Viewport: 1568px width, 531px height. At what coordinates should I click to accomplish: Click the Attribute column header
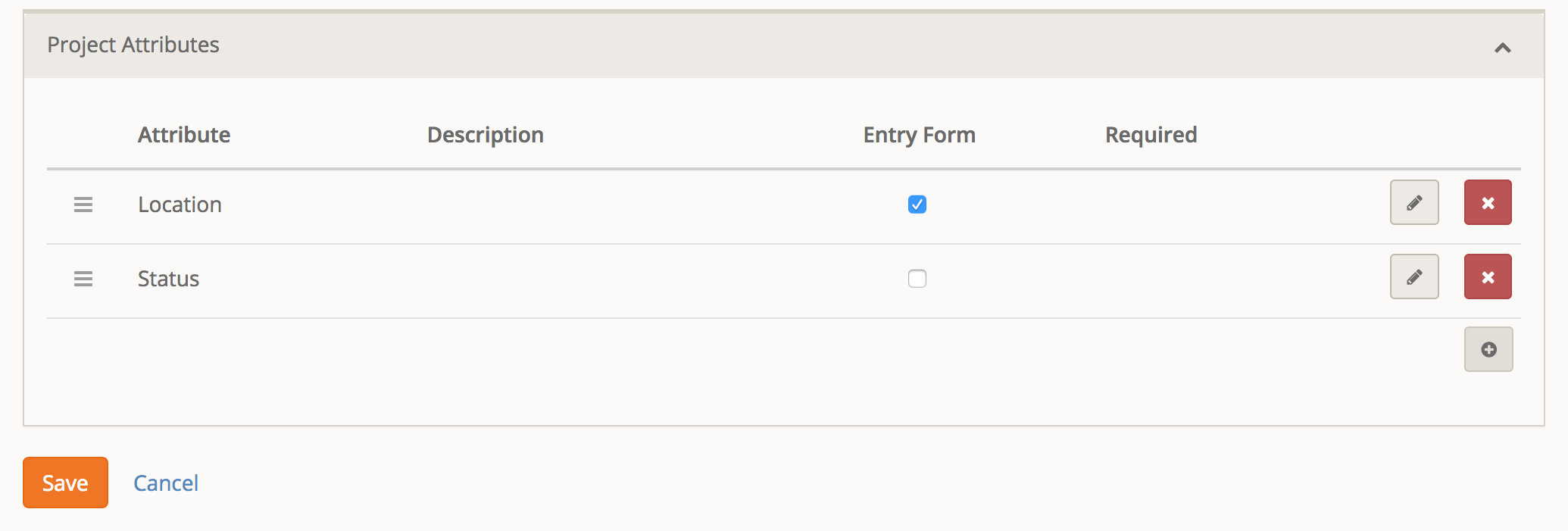(x=184, y=135)
